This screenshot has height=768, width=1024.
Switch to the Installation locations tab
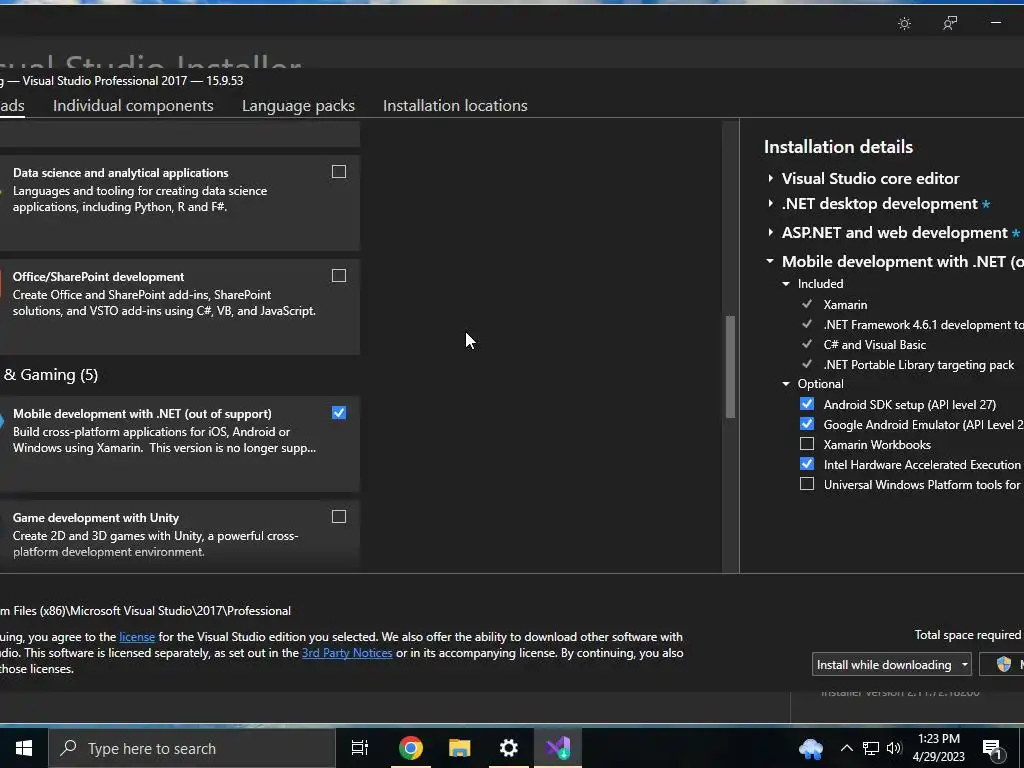(x=455, y=106)
